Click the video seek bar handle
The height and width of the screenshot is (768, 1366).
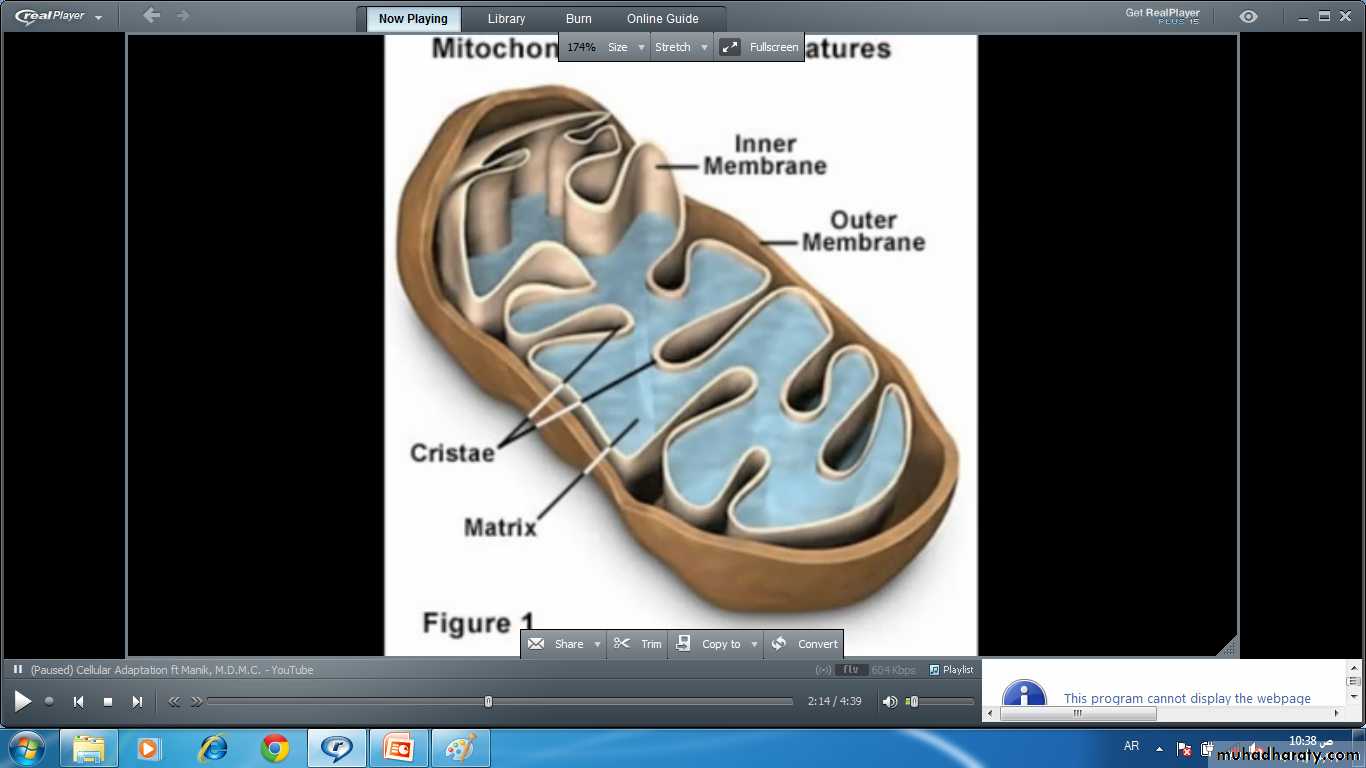tap(488, 702)
